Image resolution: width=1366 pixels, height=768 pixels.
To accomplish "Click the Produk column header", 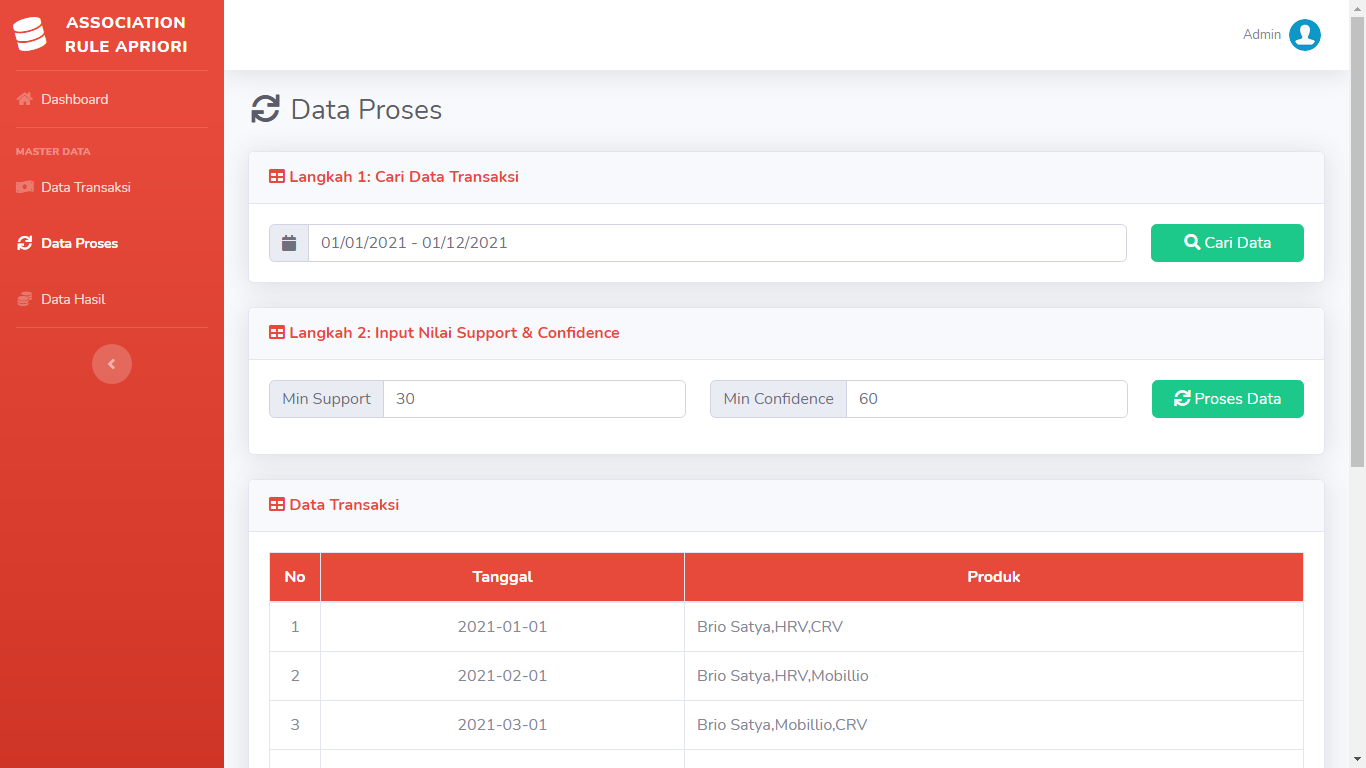I will [x=994, y=577].
